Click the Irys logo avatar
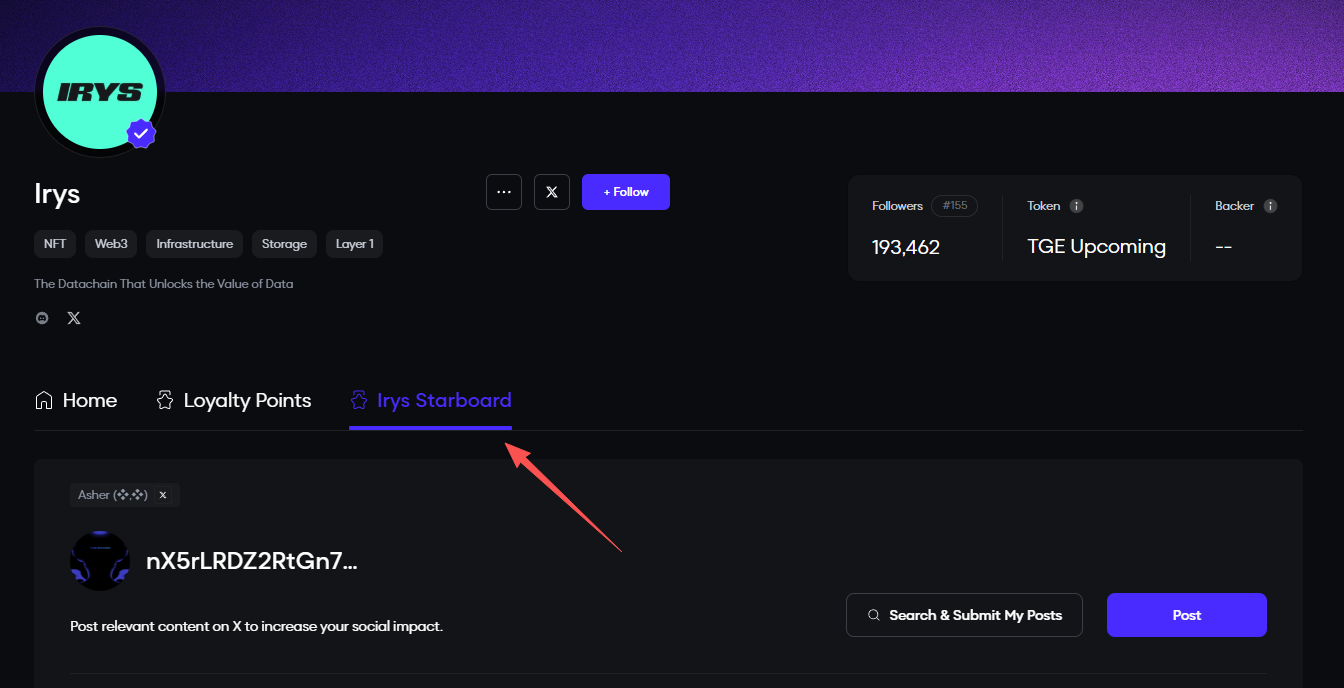This screenshot has width=1344, height=688. tap(98, 92)
